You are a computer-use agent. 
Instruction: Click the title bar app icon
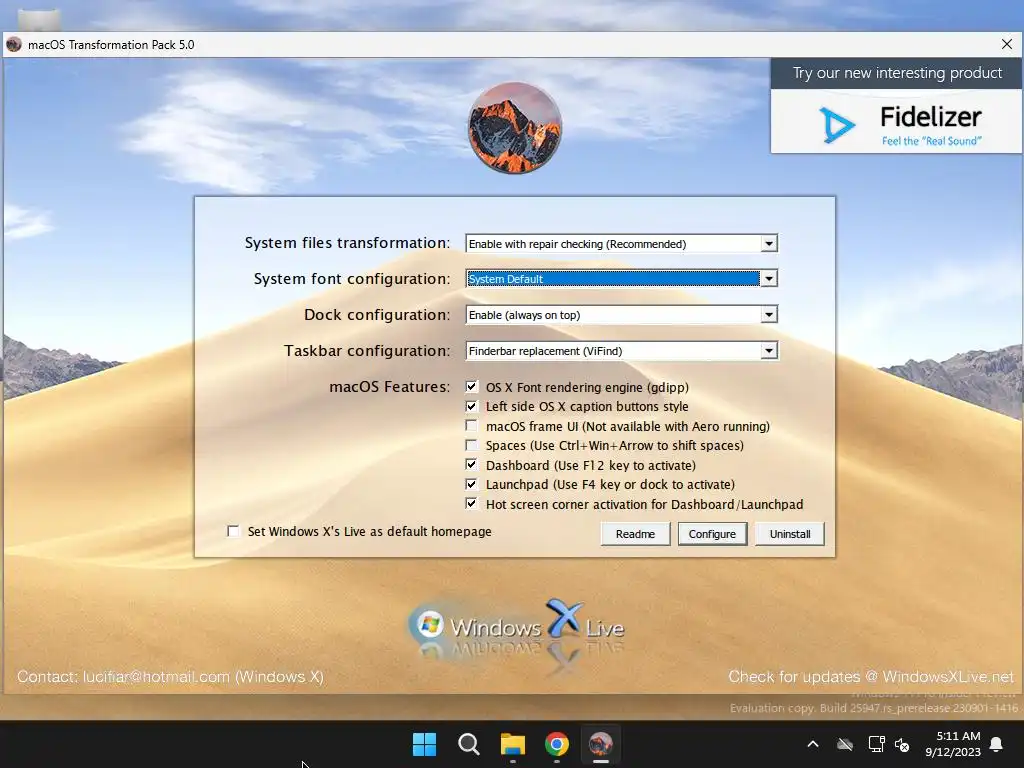click(x=14, y=44)
